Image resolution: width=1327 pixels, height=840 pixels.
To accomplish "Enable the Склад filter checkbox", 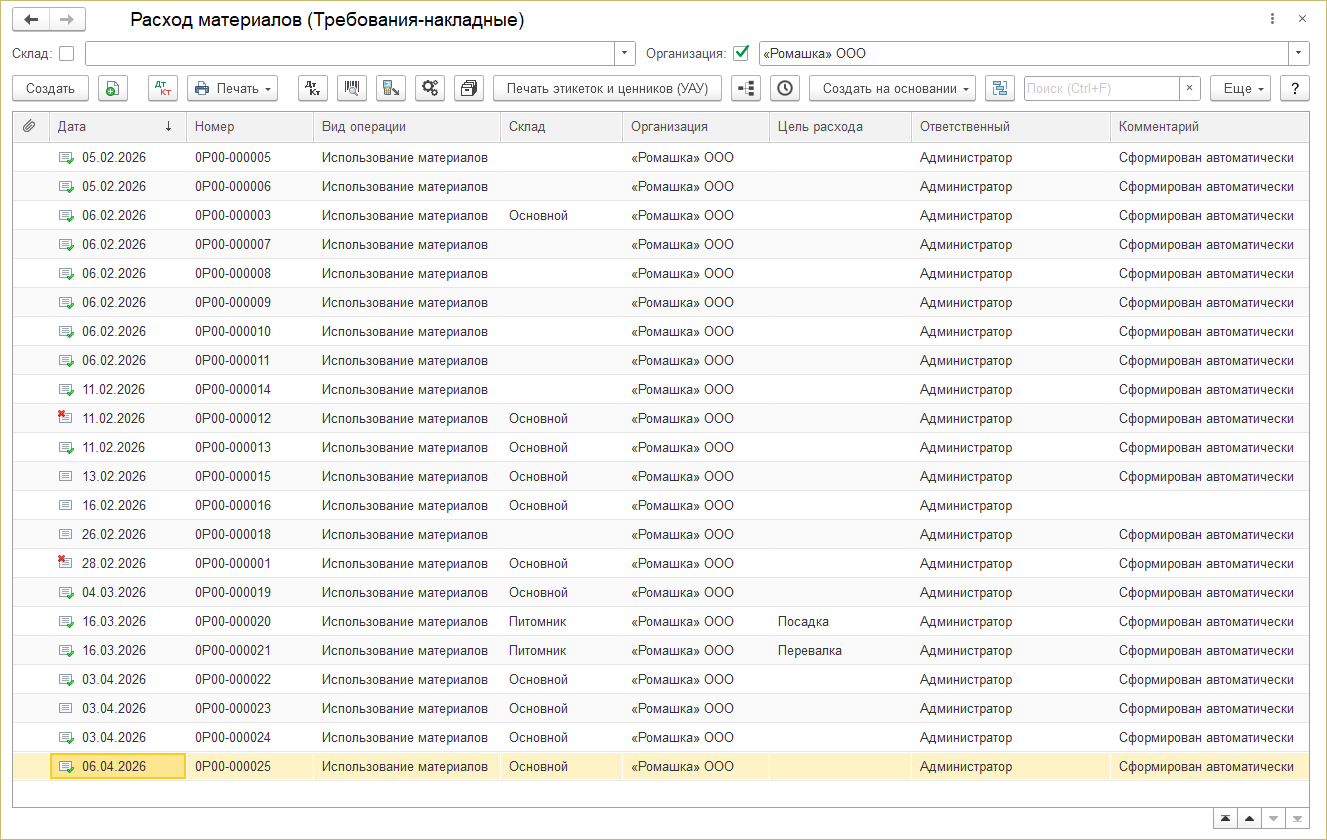I will click(x=67, y=53).
